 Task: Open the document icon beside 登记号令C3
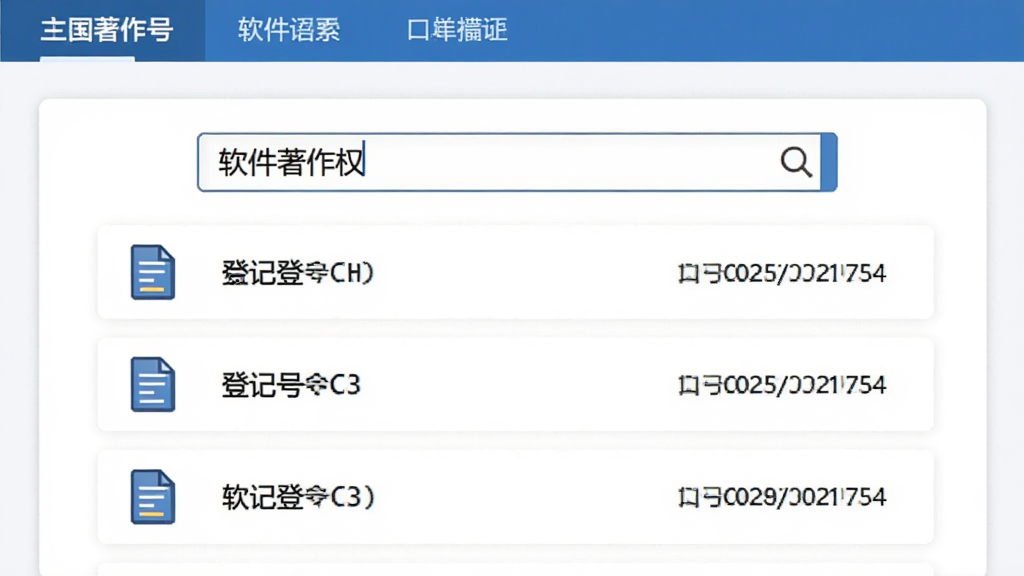click(x=153, y=385)
